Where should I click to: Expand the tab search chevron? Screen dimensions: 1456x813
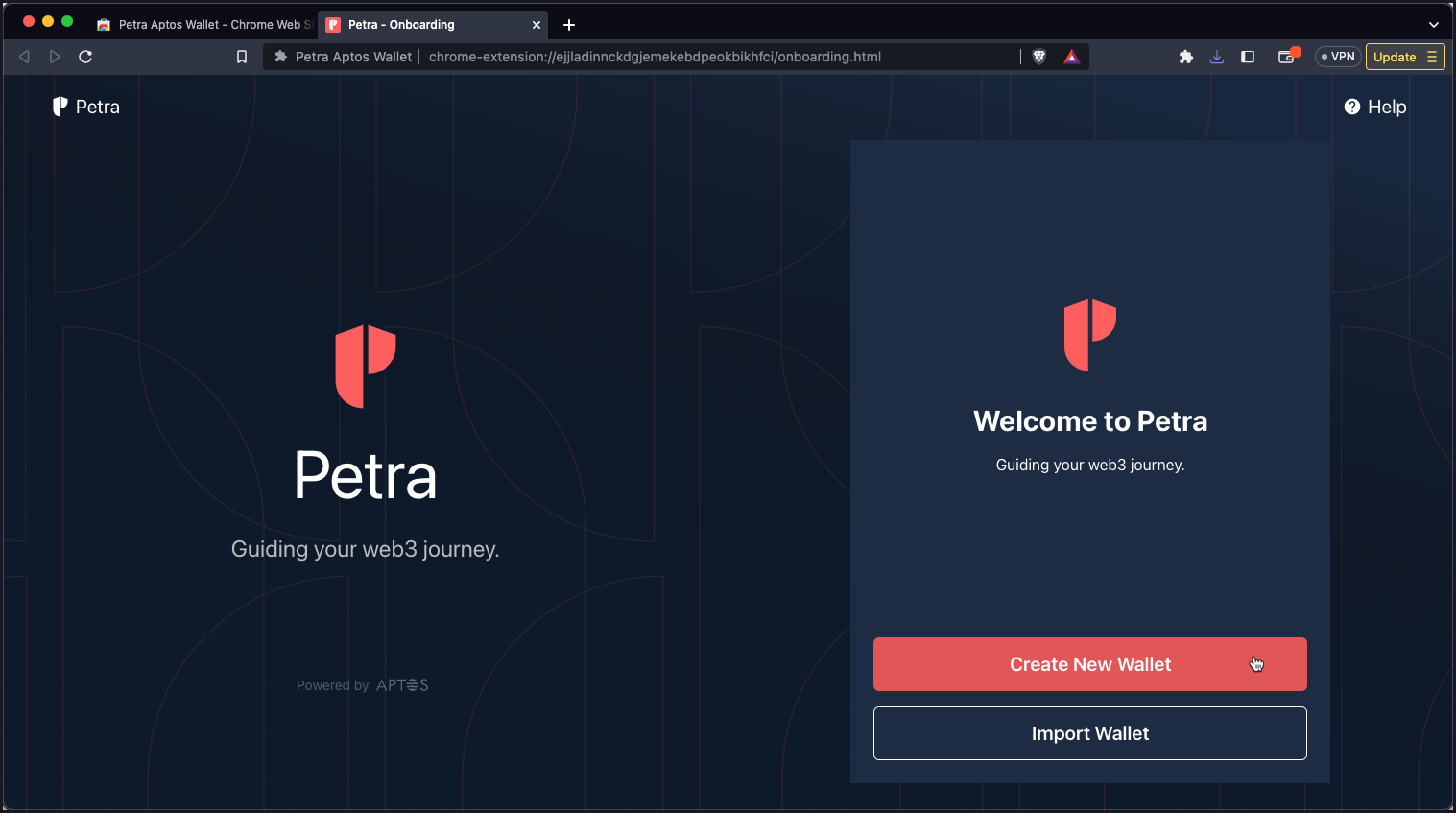(x=1434, y=25)
